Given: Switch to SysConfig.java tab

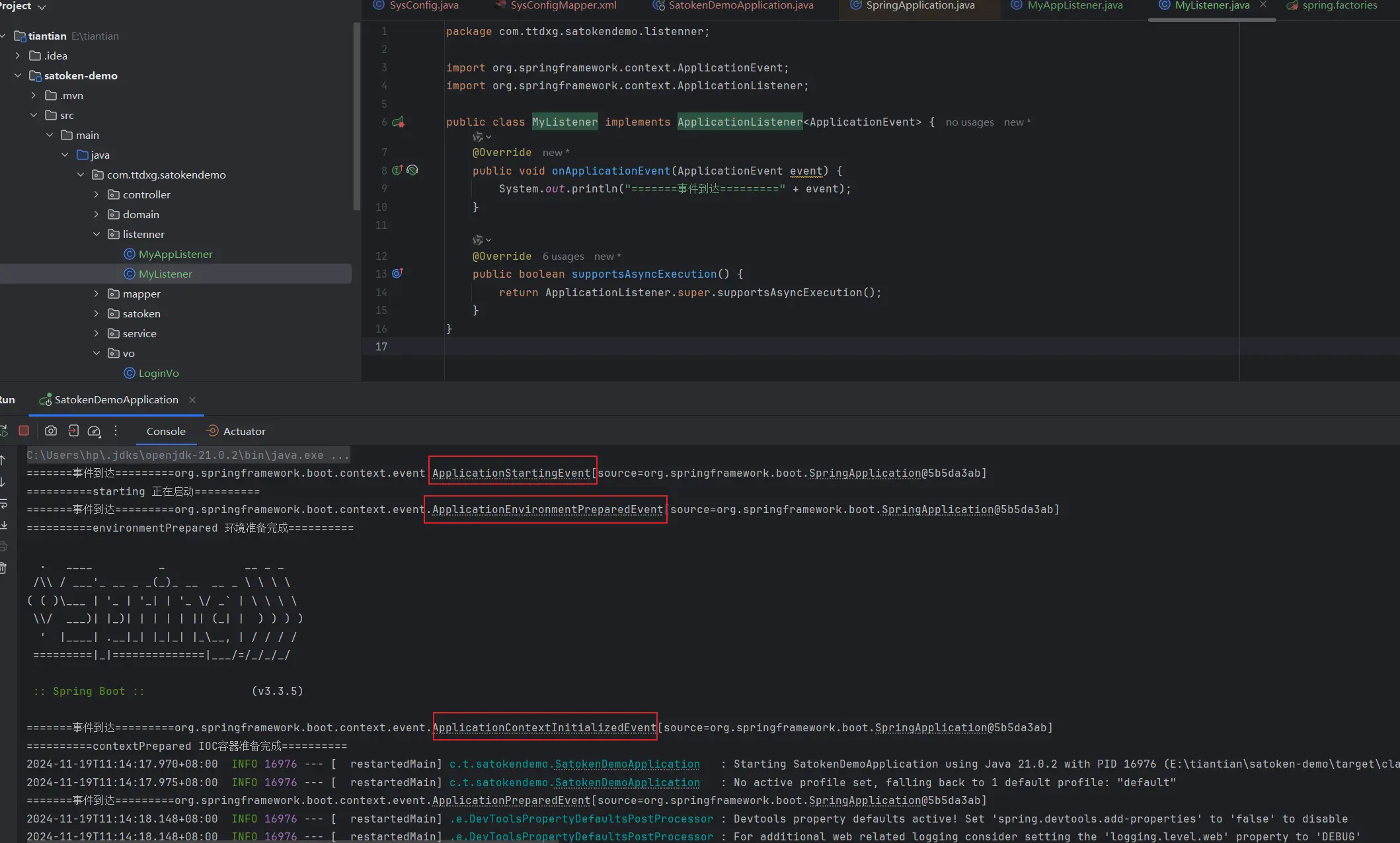Looking at the screenshot, I should click(416, 5).
